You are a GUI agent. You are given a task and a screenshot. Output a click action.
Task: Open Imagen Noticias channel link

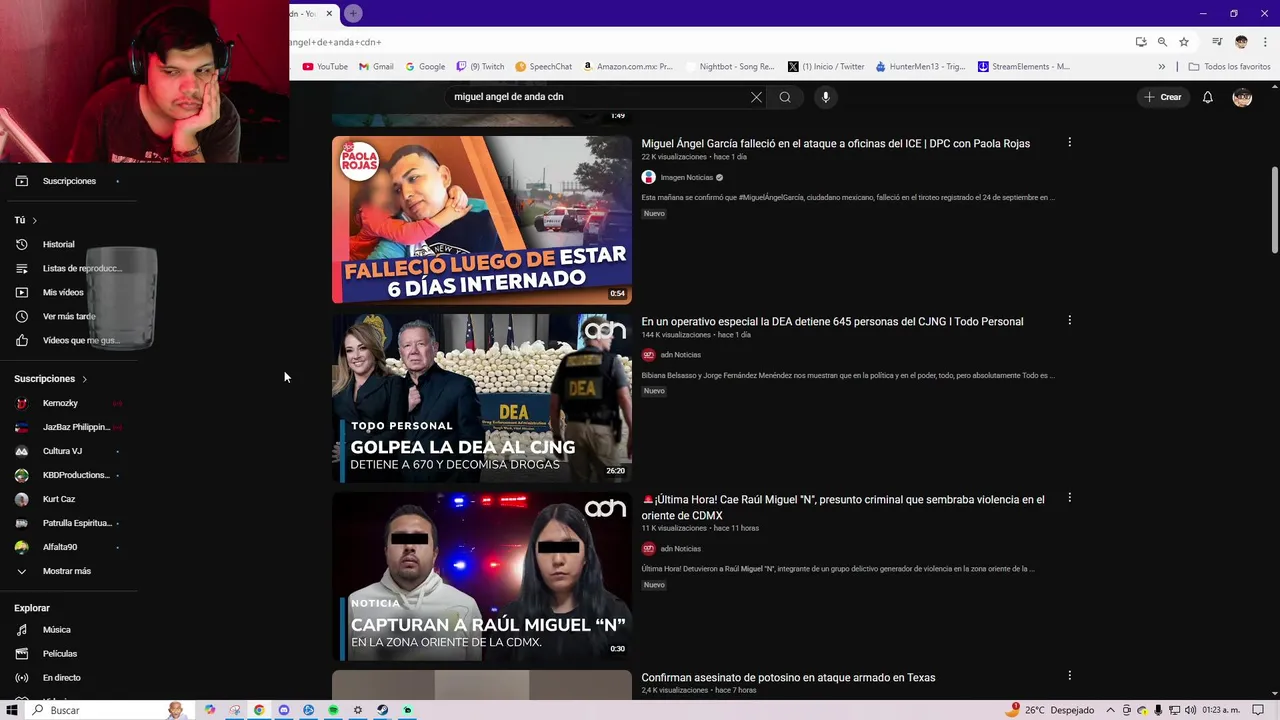point(685,177)
